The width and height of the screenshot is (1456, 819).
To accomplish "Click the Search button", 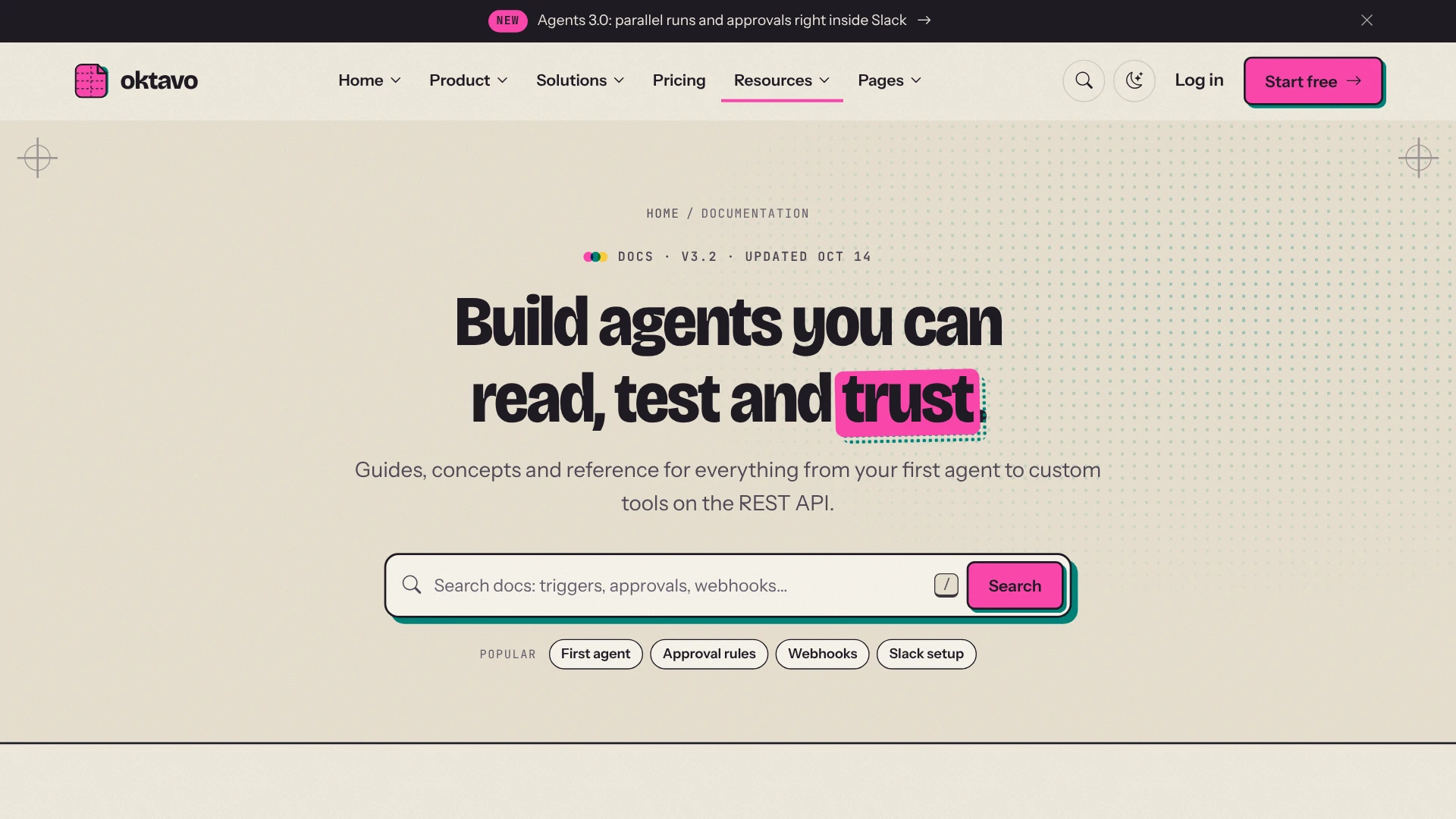I will click(x=1015, y=585).
